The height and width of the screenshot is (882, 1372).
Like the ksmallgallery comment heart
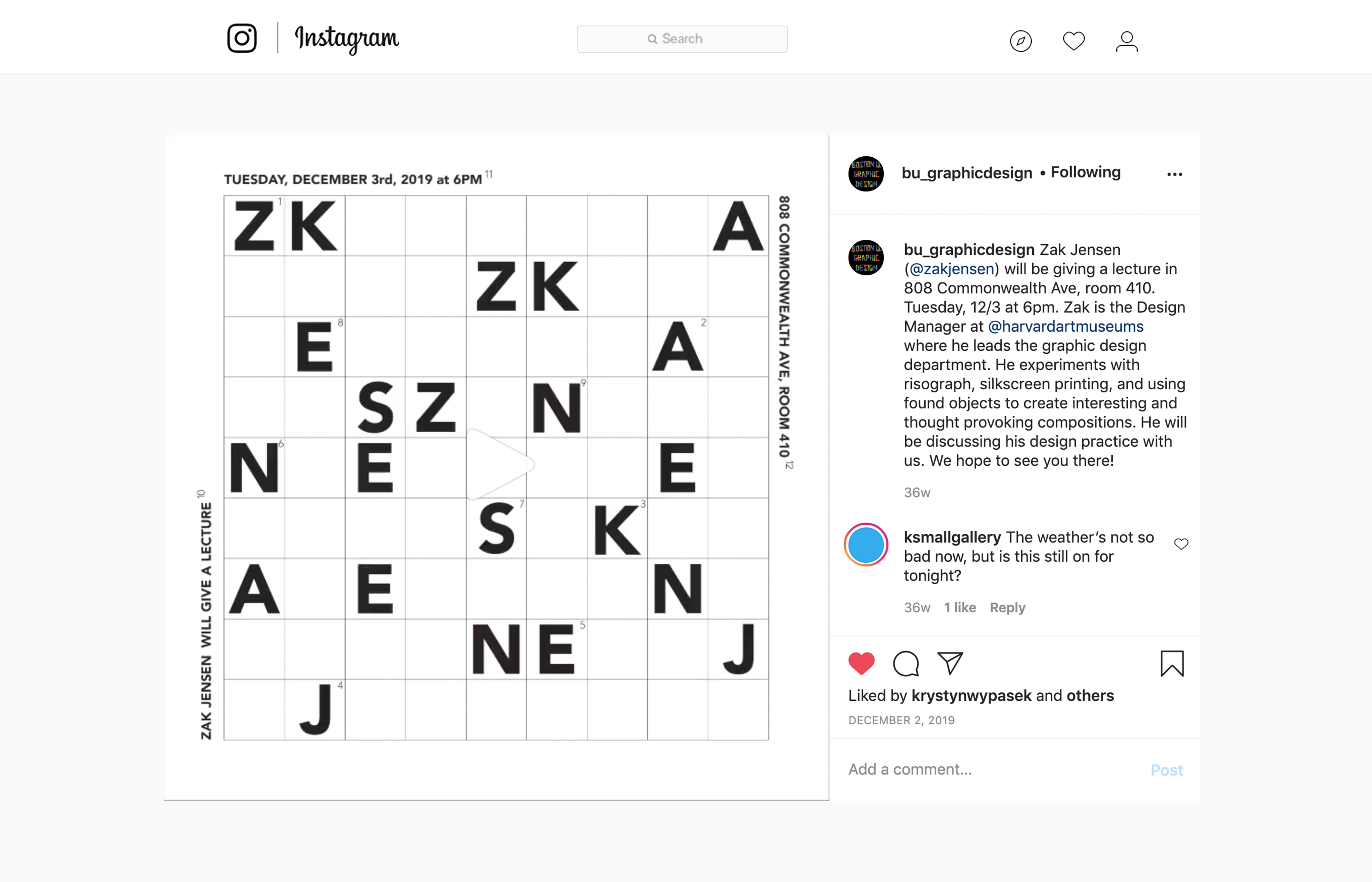point(1181,544)
